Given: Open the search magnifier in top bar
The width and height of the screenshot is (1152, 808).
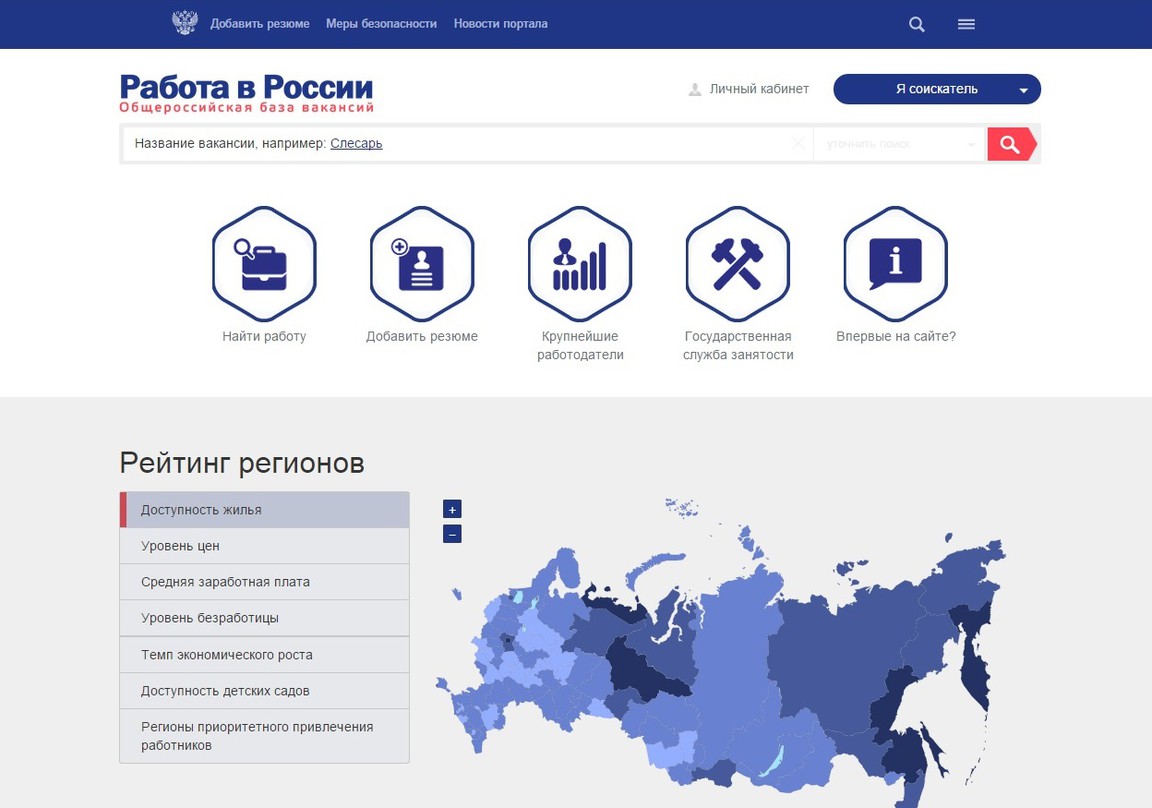Looking at the screenshot, I should click(x=916, y=24).
